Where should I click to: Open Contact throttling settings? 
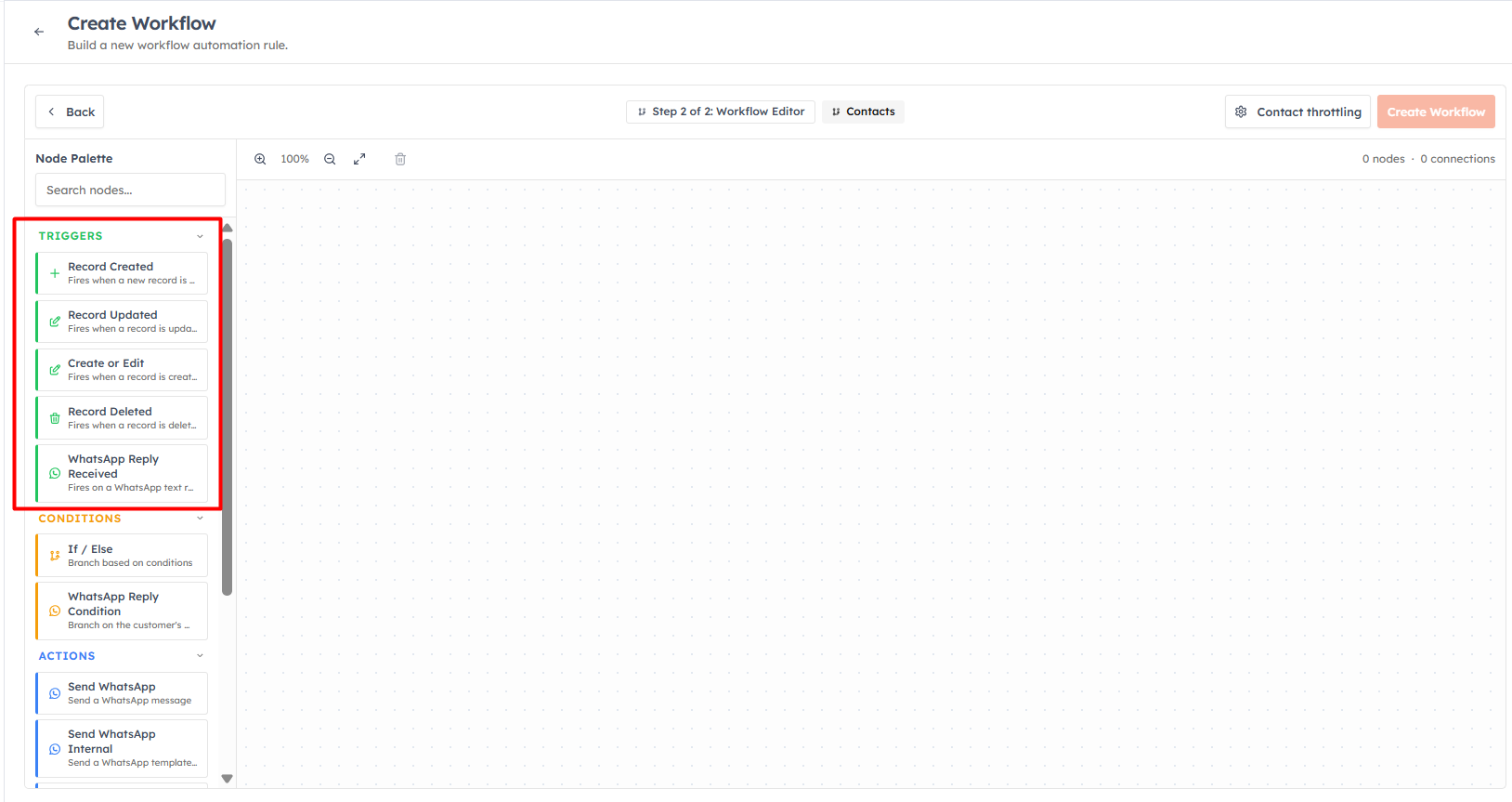tap(1297, 112)
